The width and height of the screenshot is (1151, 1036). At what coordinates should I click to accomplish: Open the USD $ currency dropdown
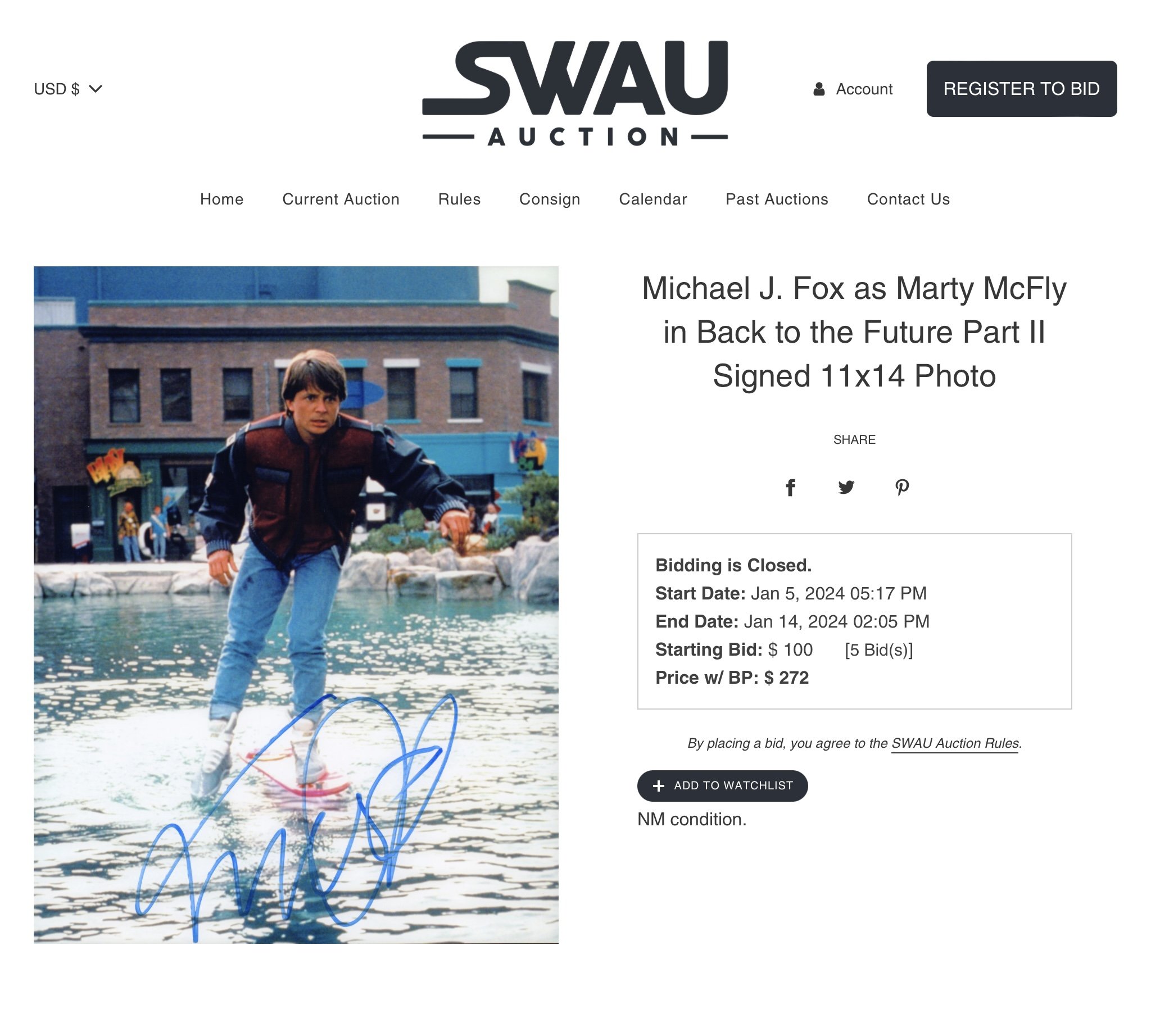click(x=68, y=89)
